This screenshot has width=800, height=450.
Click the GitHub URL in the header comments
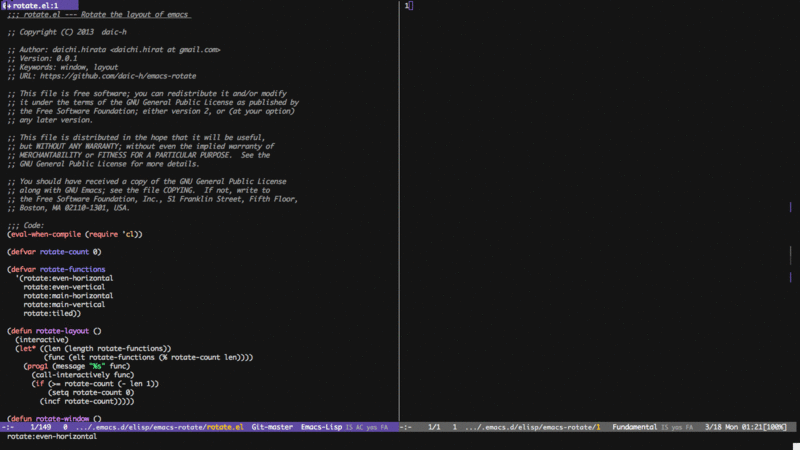point(118,76)
